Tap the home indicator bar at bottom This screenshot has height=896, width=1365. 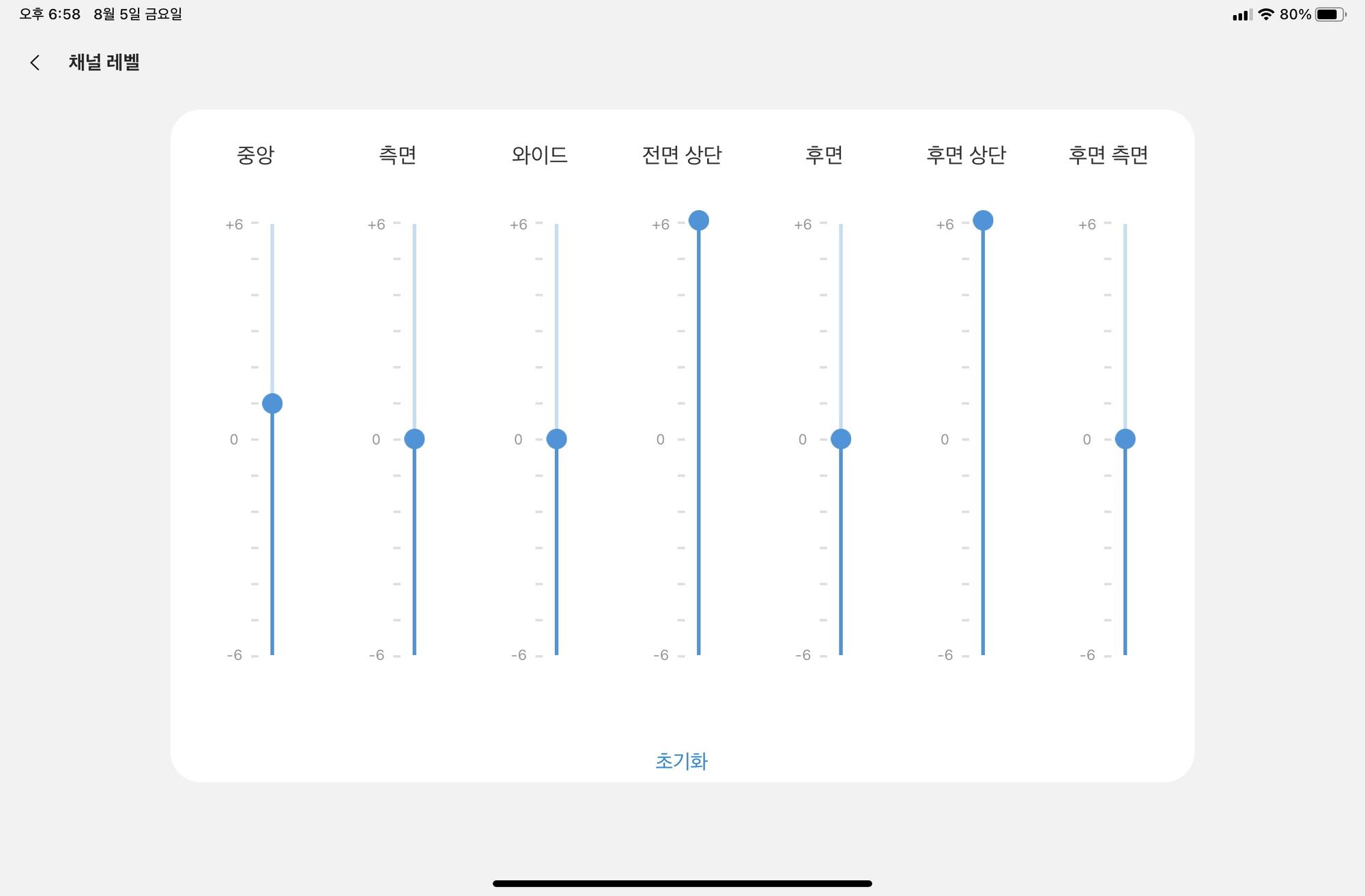(x=682, y=884)
